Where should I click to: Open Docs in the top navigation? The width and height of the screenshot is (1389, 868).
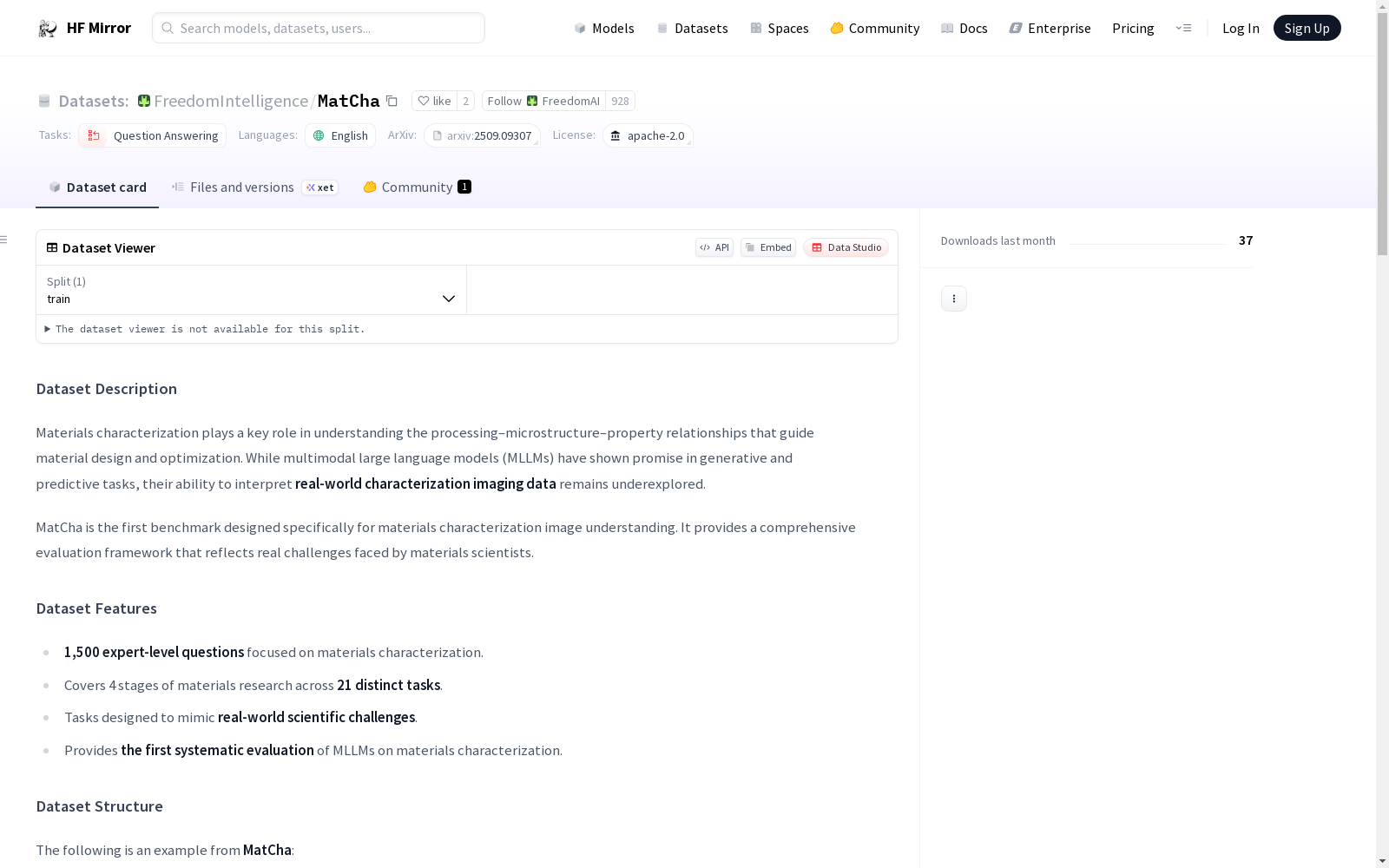pos(964,29)
